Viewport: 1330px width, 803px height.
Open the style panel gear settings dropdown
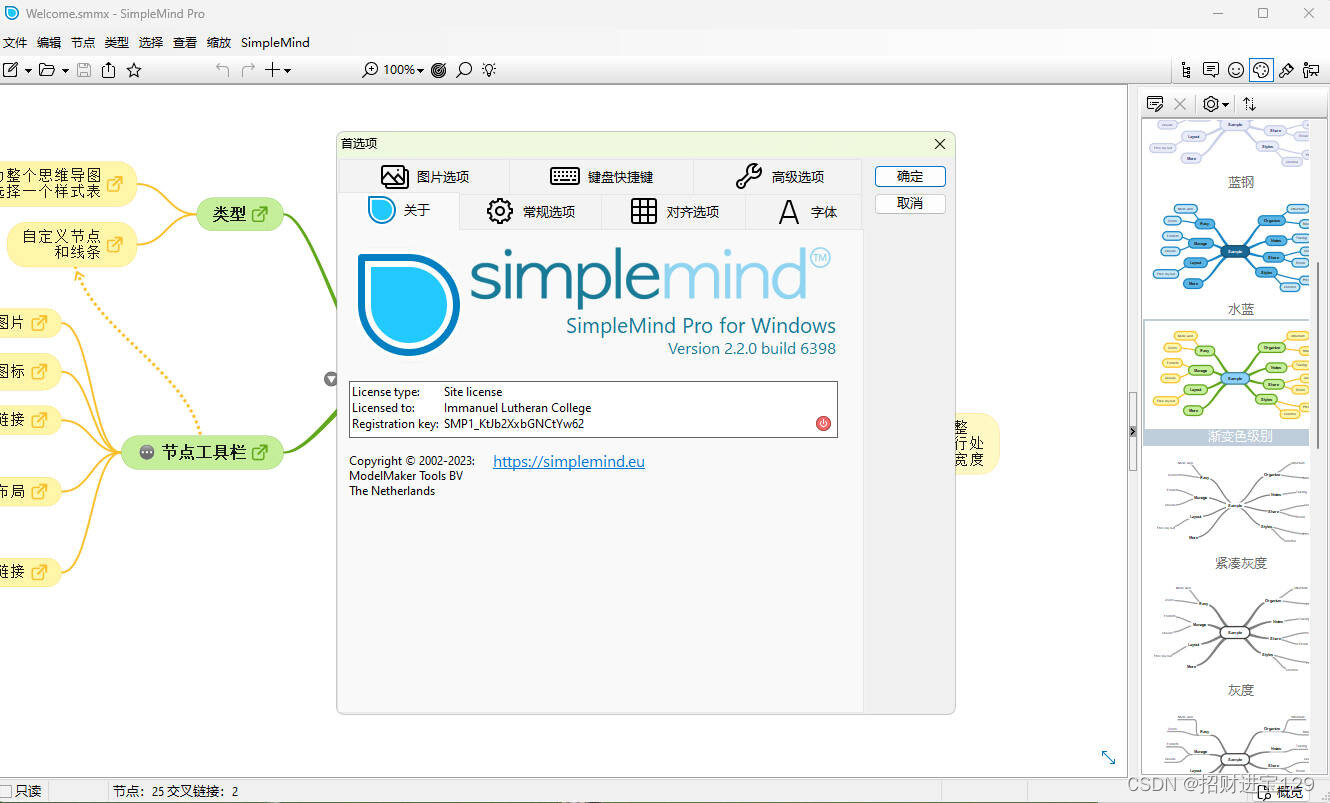1216,104
